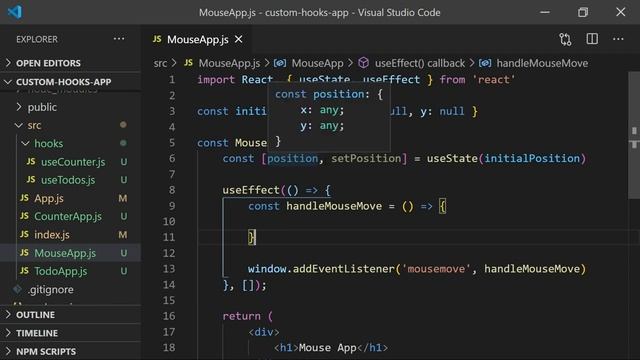Click the position type hover tooltip
The image size is (640, 360).
(x=329, y=118)
